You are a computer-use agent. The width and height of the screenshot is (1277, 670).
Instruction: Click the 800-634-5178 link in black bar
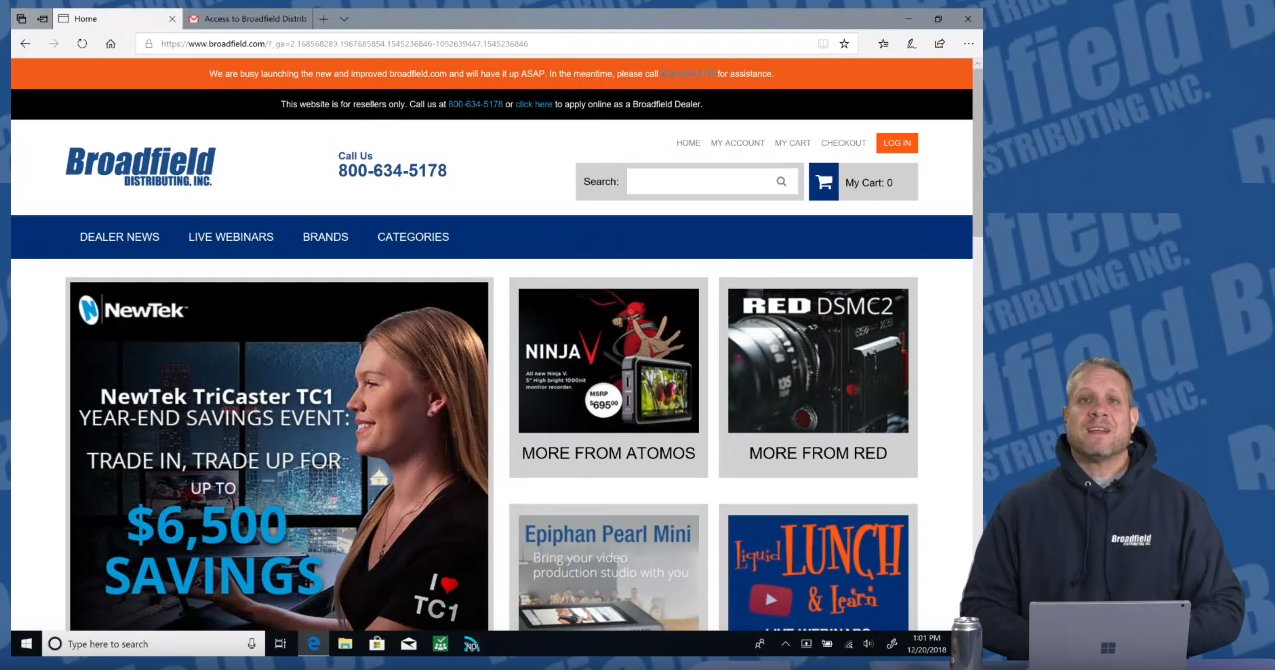tap(475, 104)
